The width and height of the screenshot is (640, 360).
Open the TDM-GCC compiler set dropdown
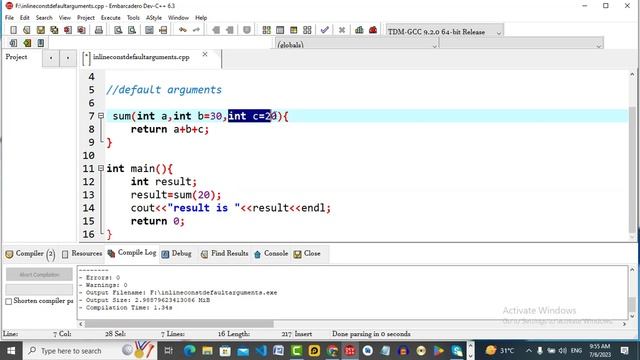tap(444, 31)
